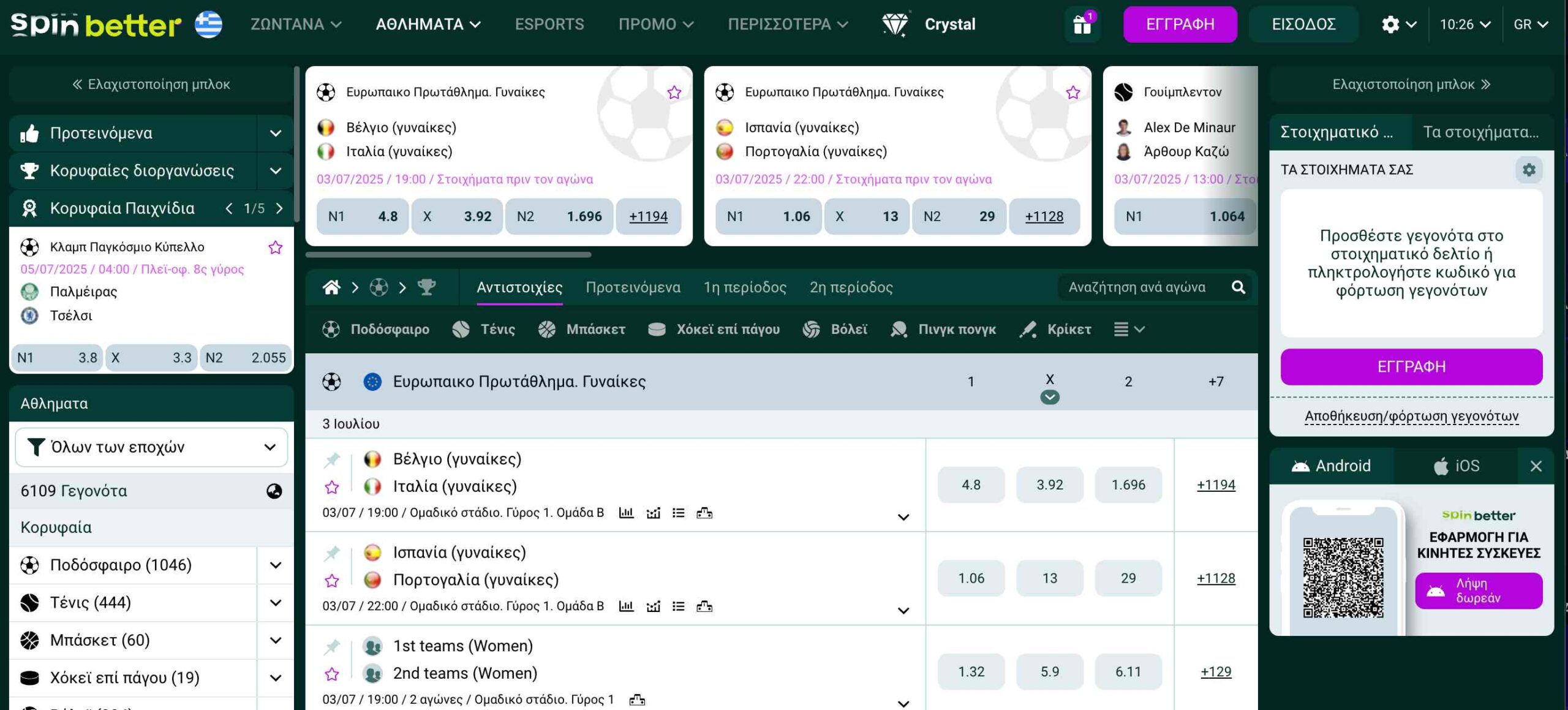Open the settings gear in header
The image size is (1568, 710).
tap(1390, 25)
